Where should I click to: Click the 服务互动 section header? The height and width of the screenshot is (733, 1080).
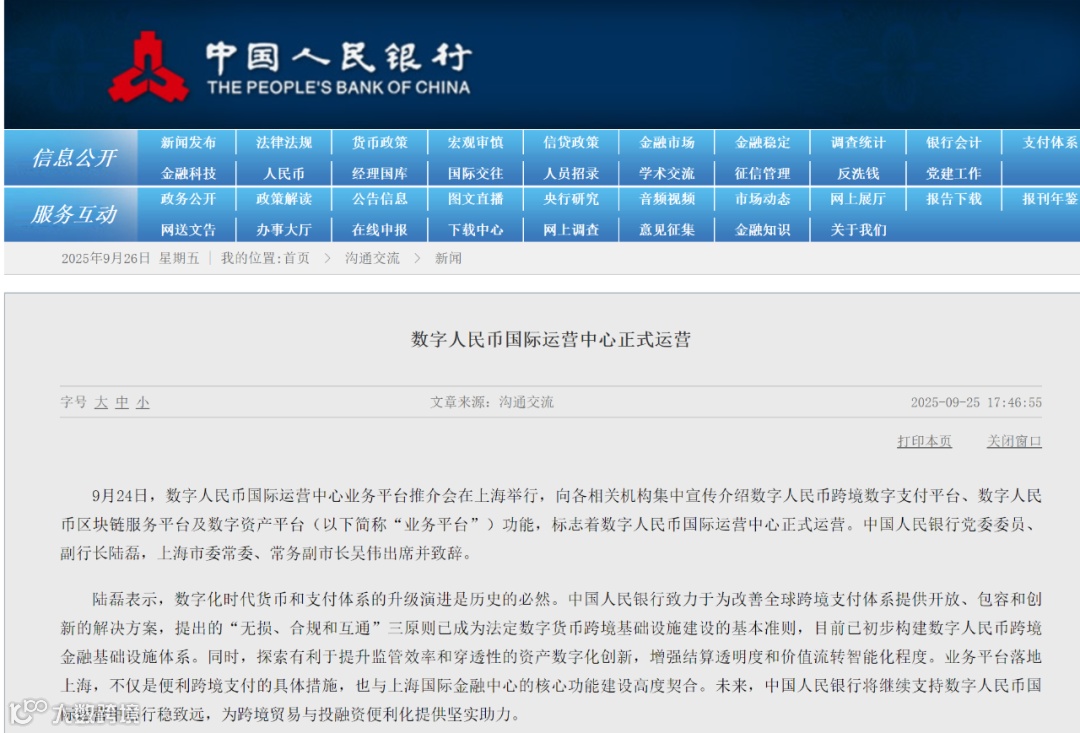tap(74, 214)
